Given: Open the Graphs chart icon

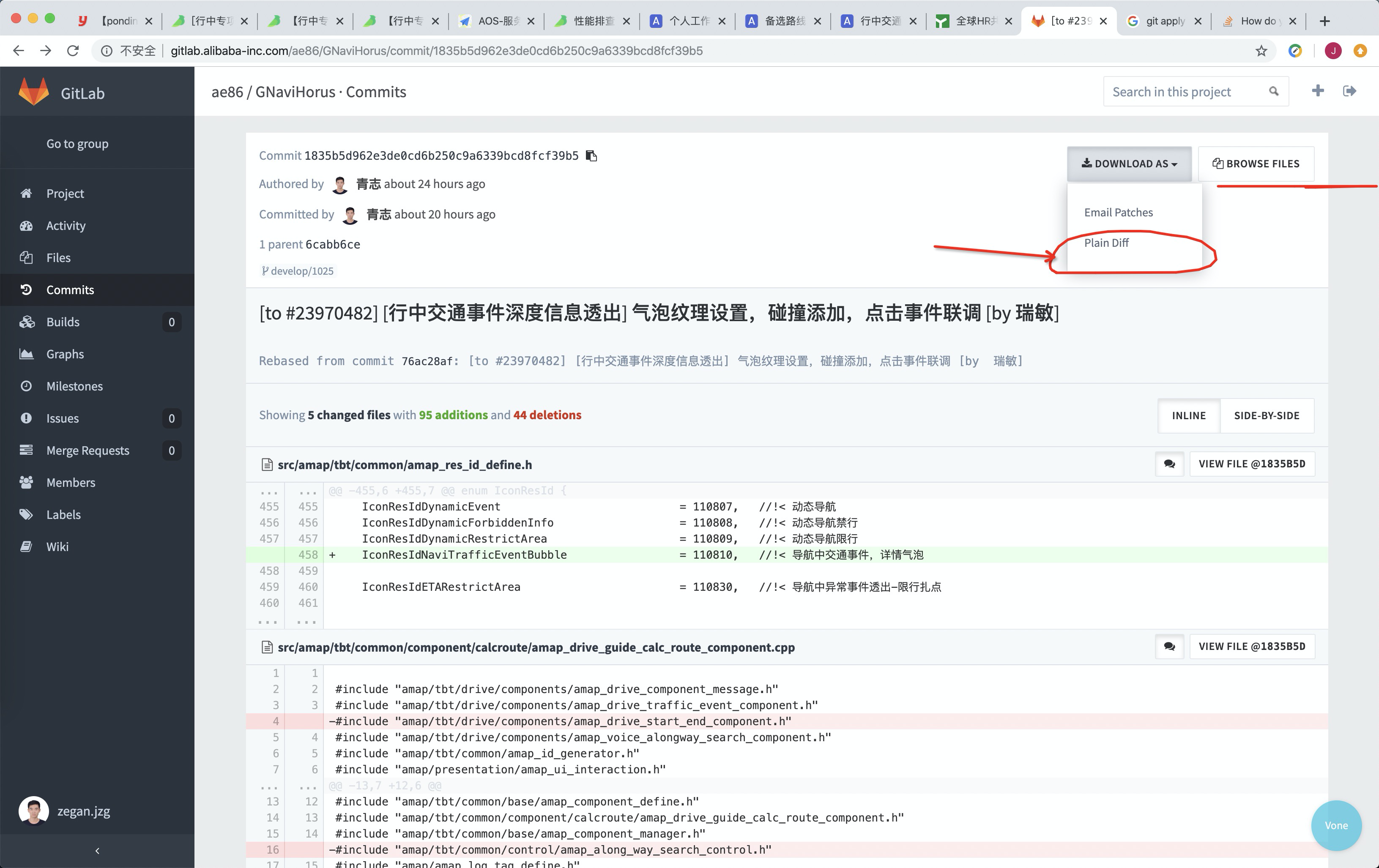Looking at the screenshot, I should tap(26, 354).
